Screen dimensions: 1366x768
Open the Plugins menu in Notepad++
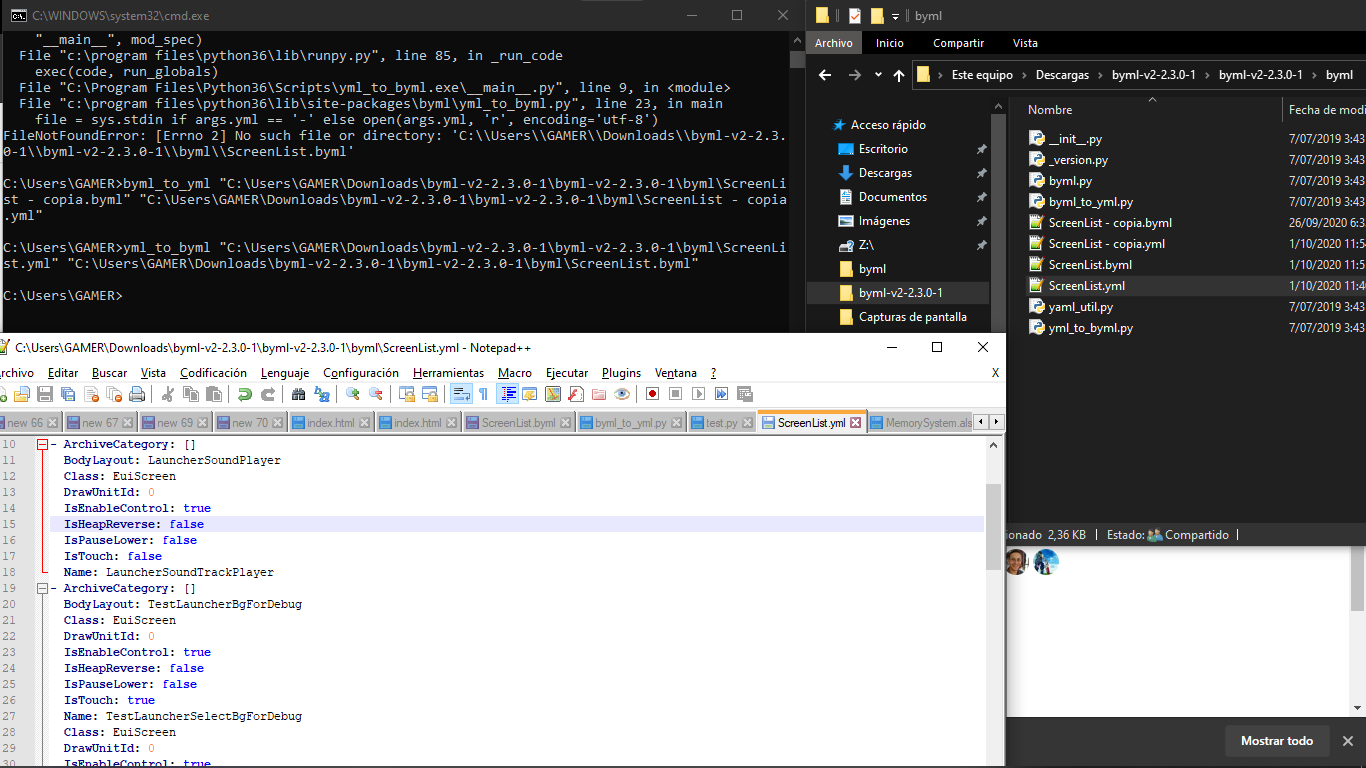pyautogui.click(x=621, y=372)
